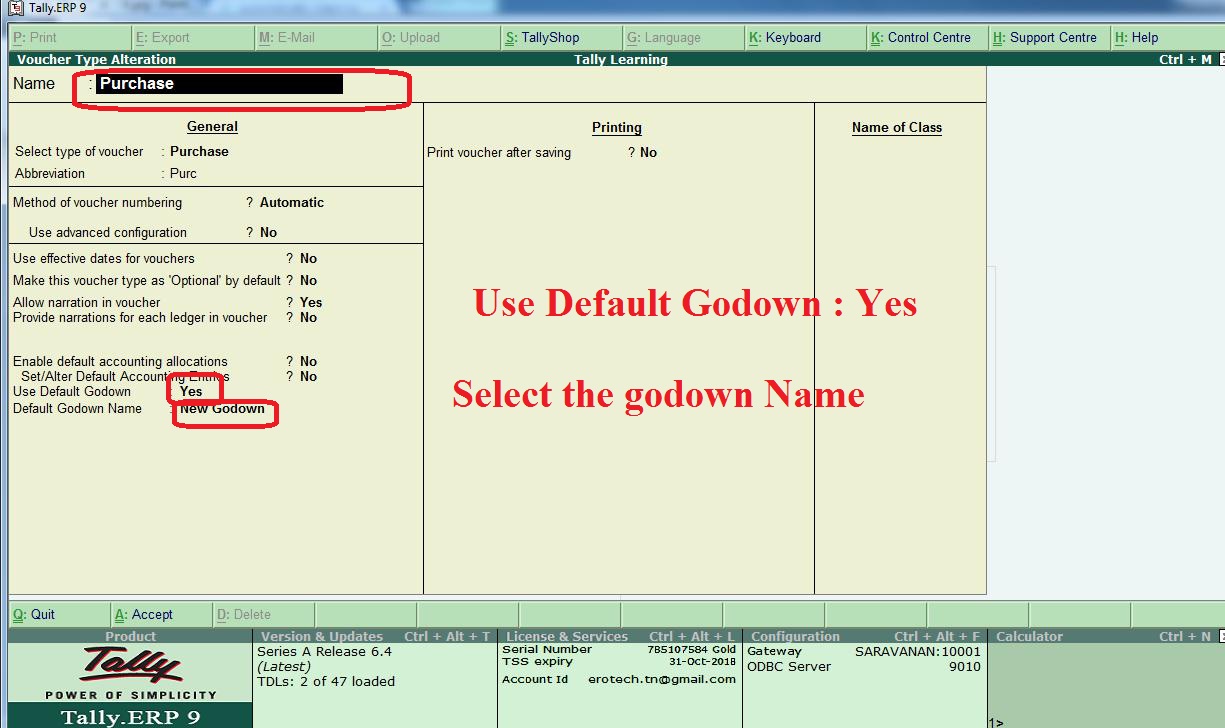
Task: Open the Print button in top bar
Action: [69, 37]
